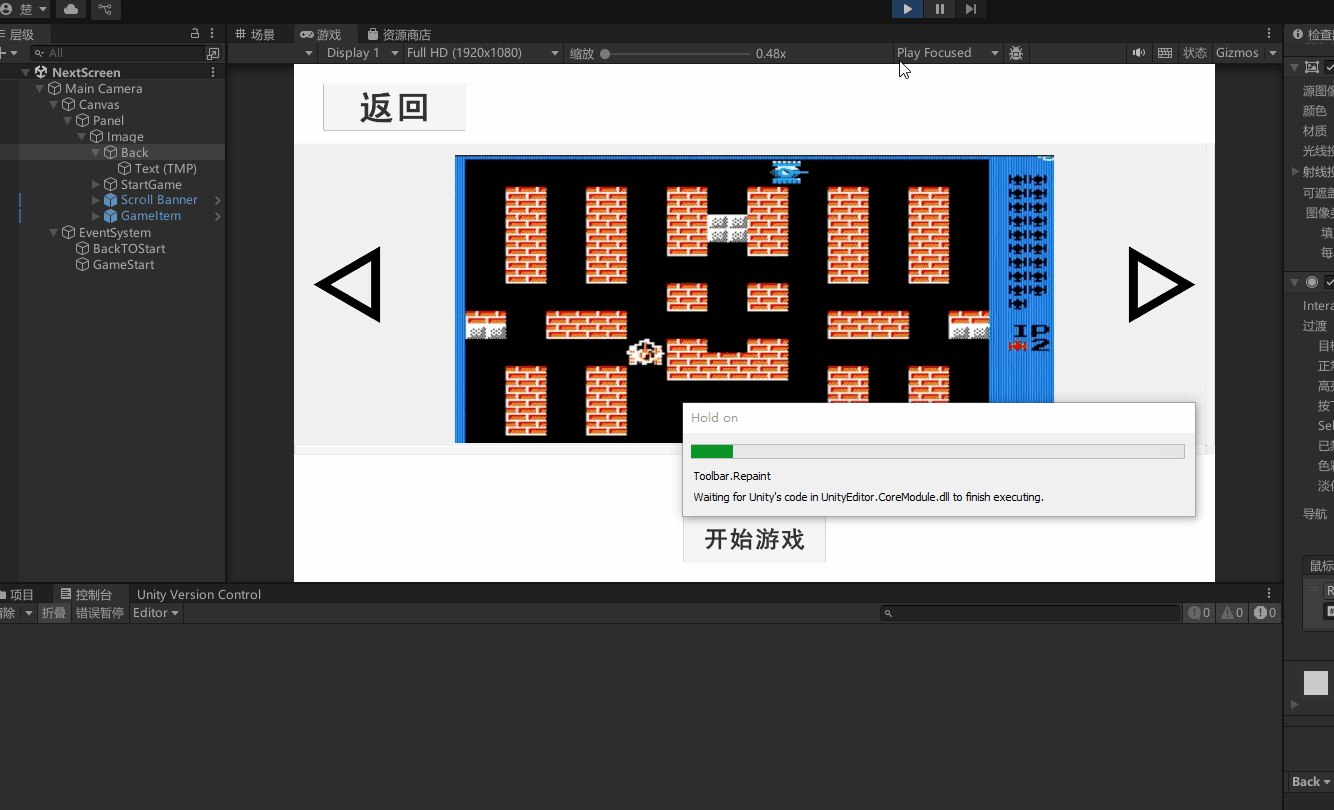Open the GameItem prefab via its right chevron
Image resolution: width=1334 pixels, height=810 pixels.
(x=217, y=216)
